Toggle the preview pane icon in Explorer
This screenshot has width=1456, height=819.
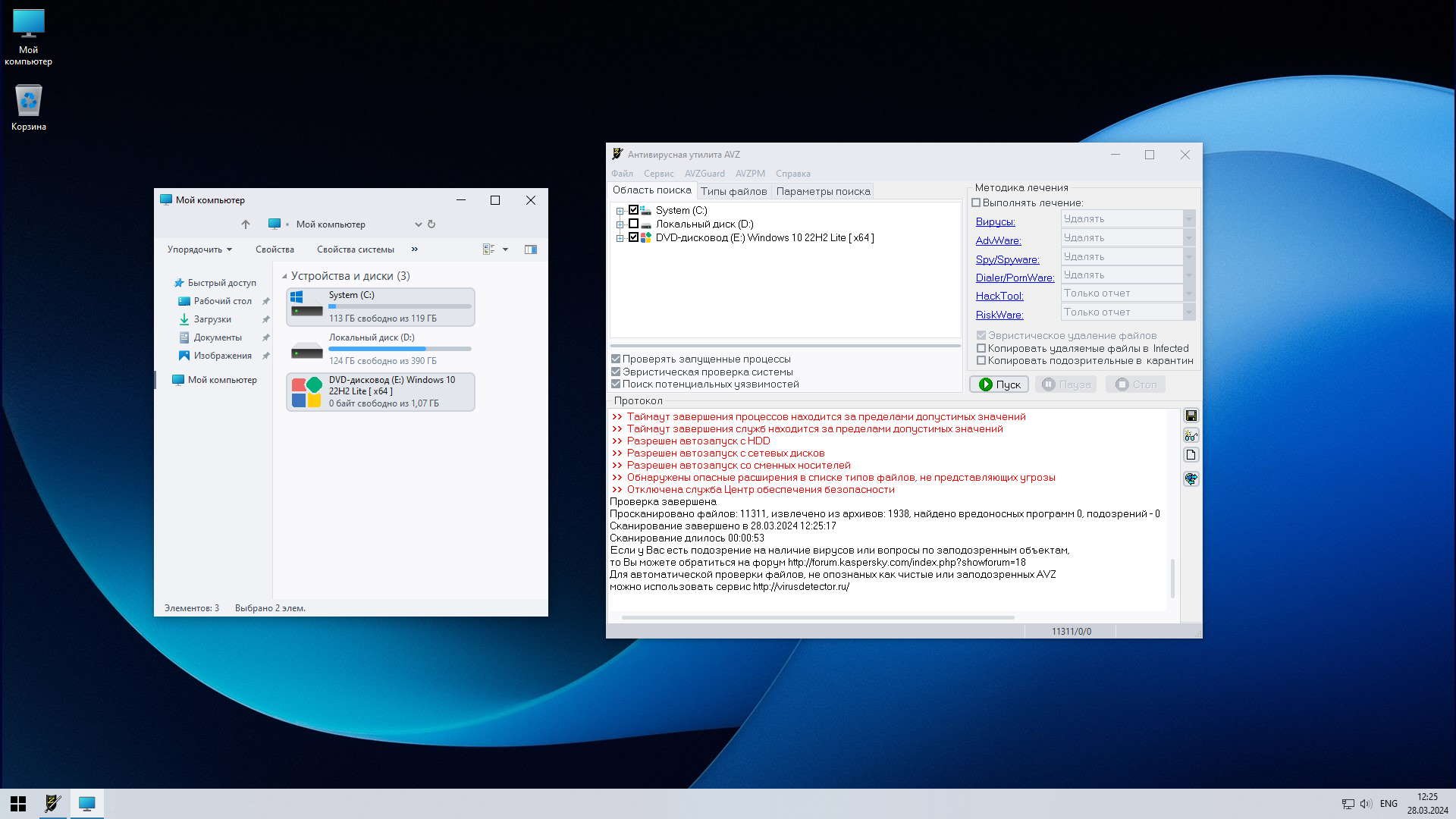(x=531, y=249)
